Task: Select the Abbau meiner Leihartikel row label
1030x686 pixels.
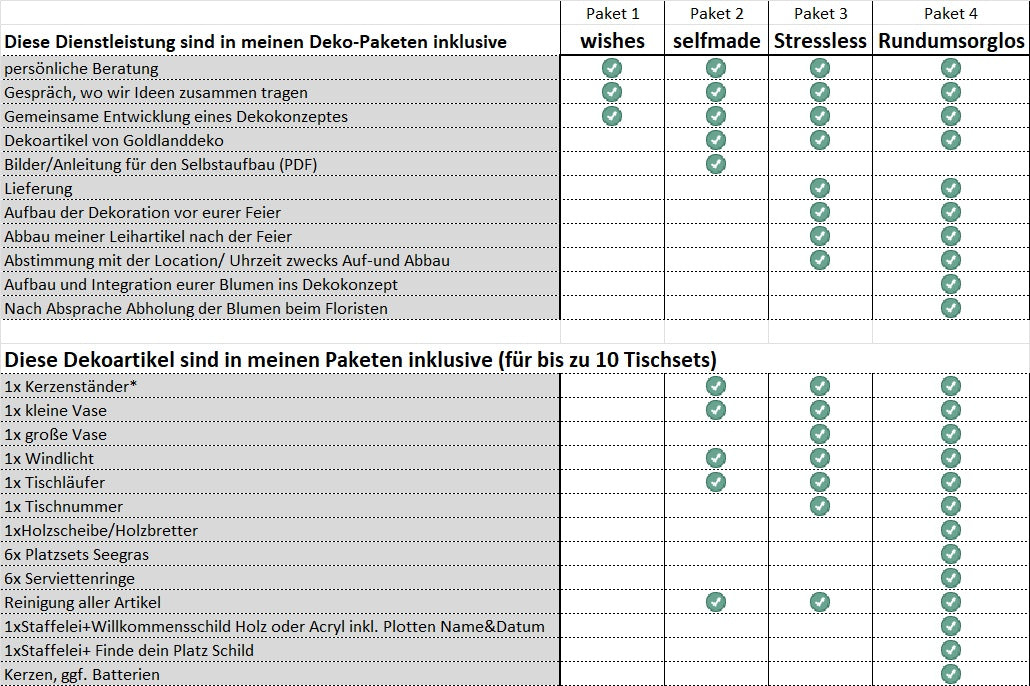Action: coord(148,236)
